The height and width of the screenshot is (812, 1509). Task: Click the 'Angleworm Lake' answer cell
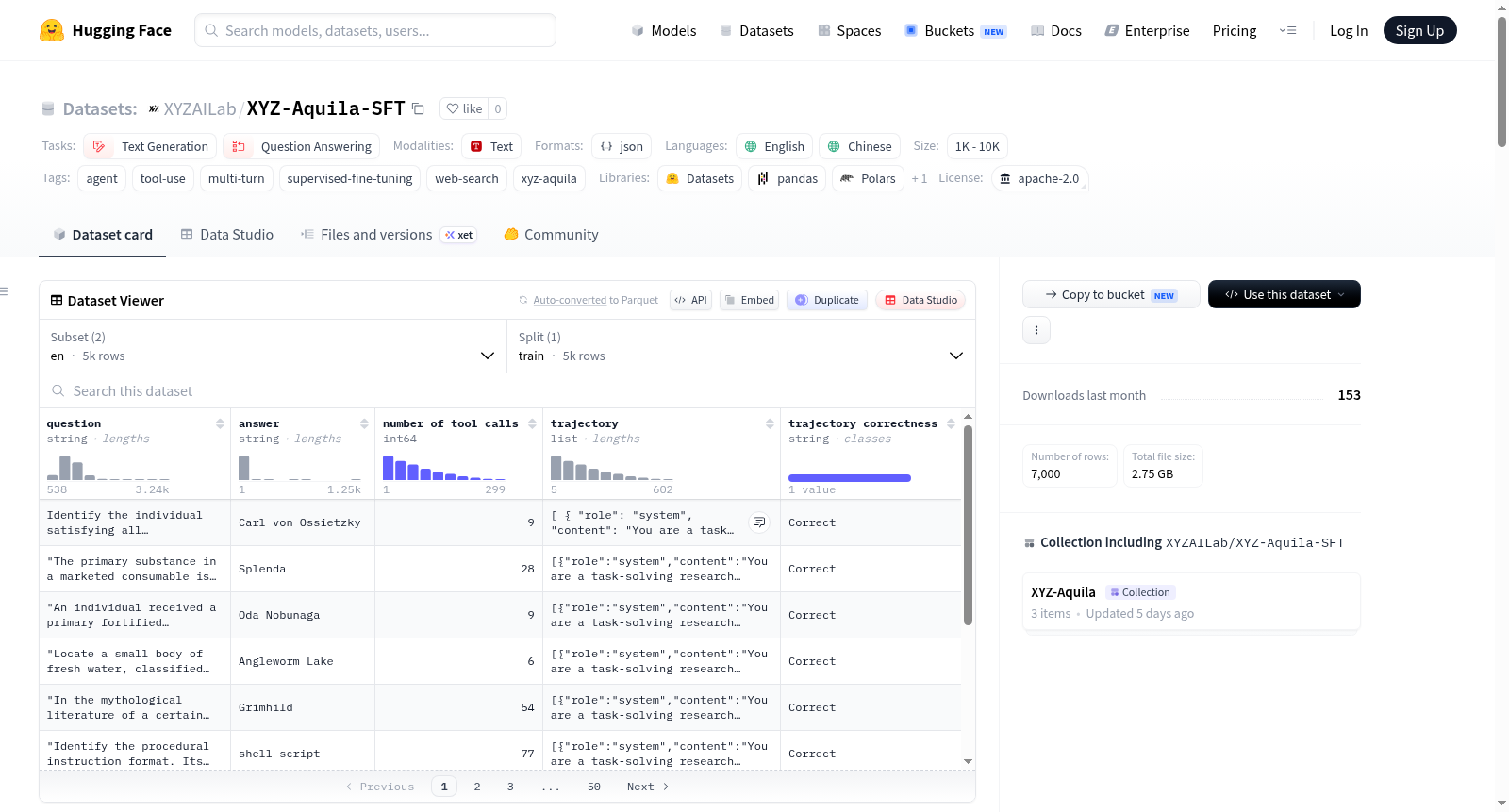pos(303,661)
